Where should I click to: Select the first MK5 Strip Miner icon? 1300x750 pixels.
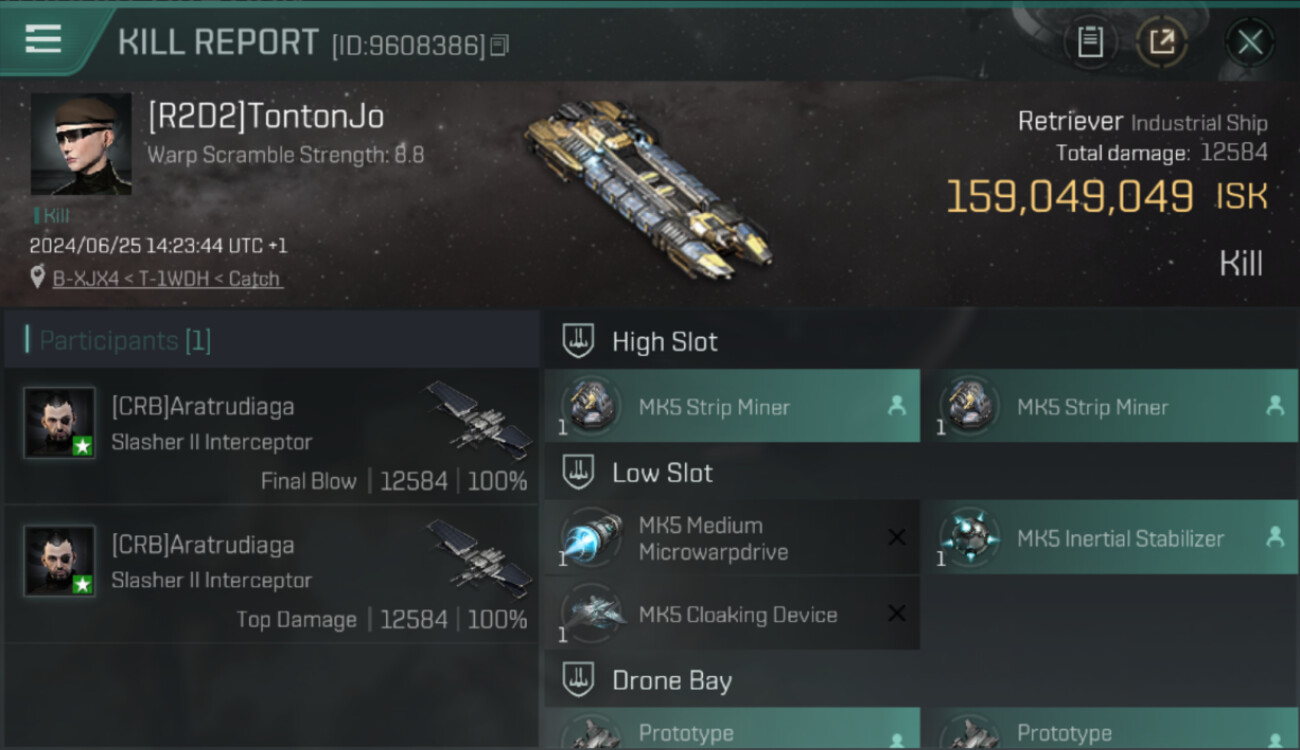coord(589,406)
